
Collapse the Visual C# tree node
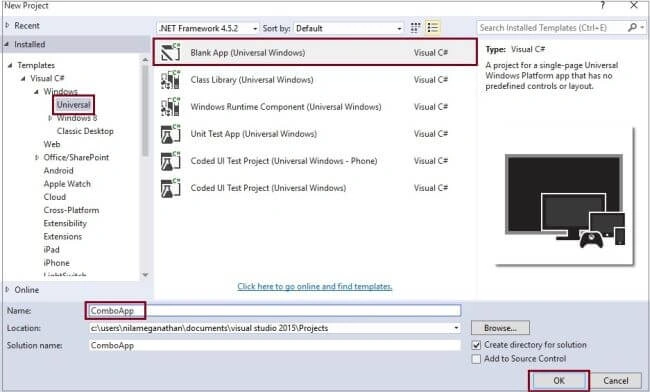(x=24, y=78)
